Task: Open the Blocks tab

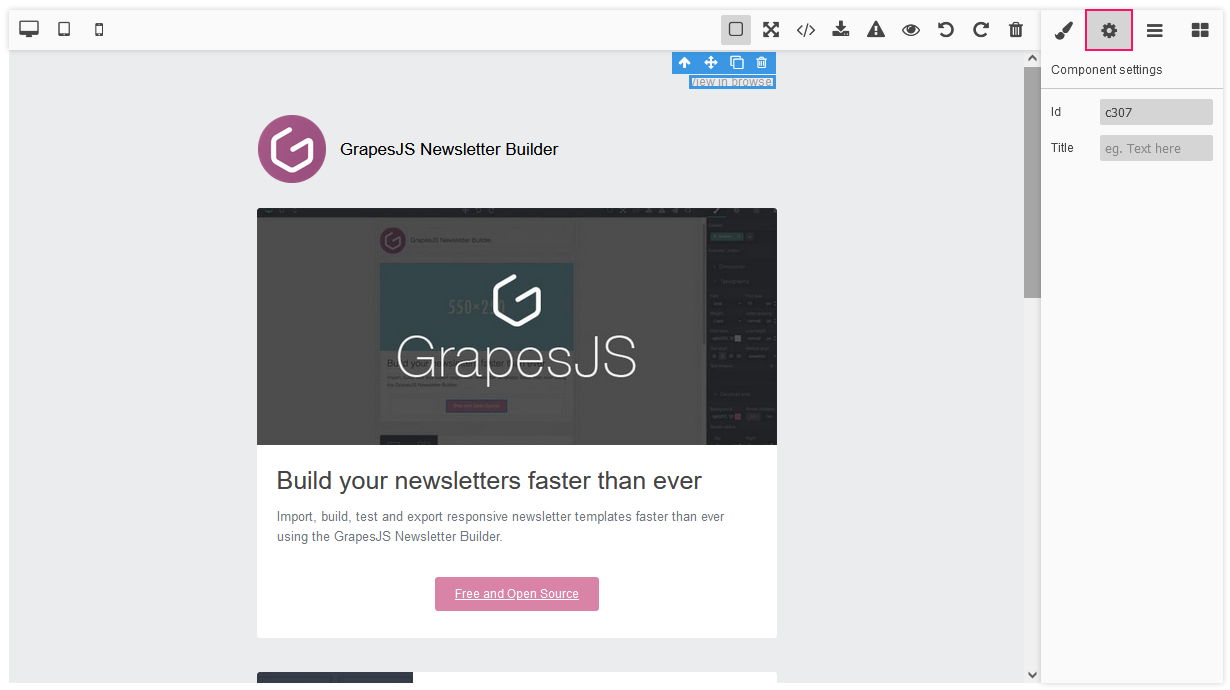Action: (x=1200, y=31)
